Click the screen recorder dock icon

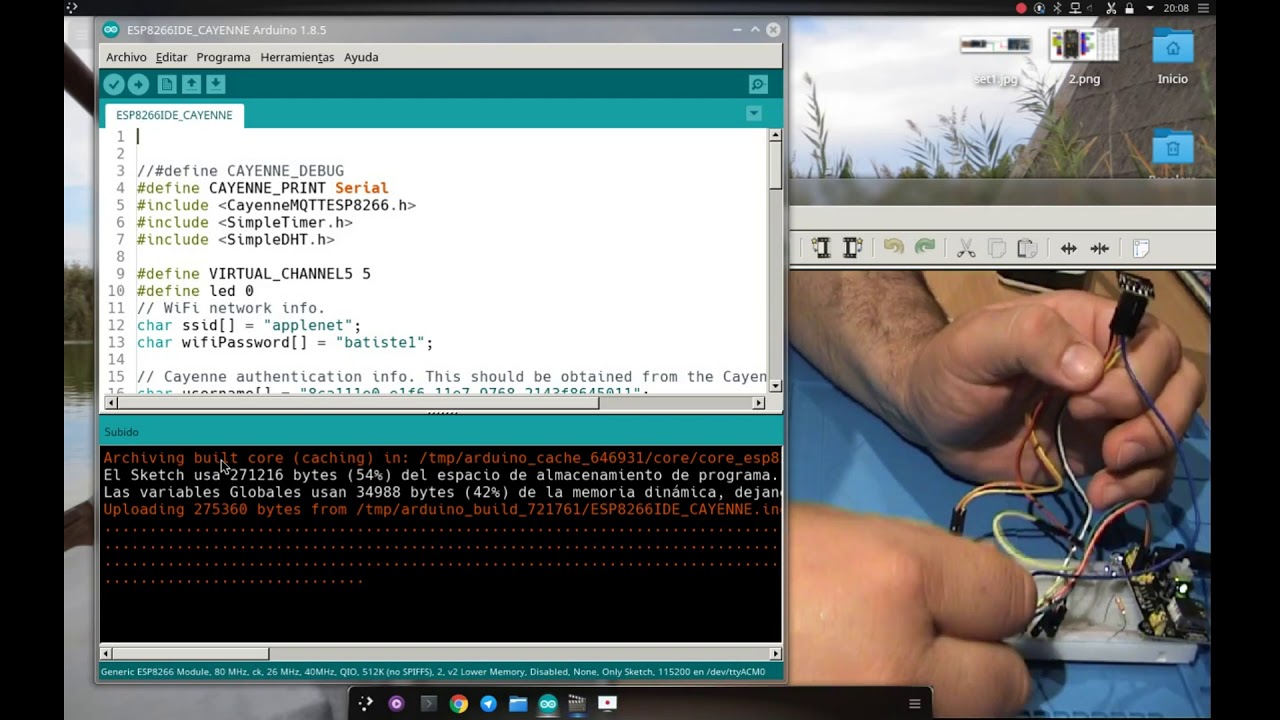[x=607, y=704]
